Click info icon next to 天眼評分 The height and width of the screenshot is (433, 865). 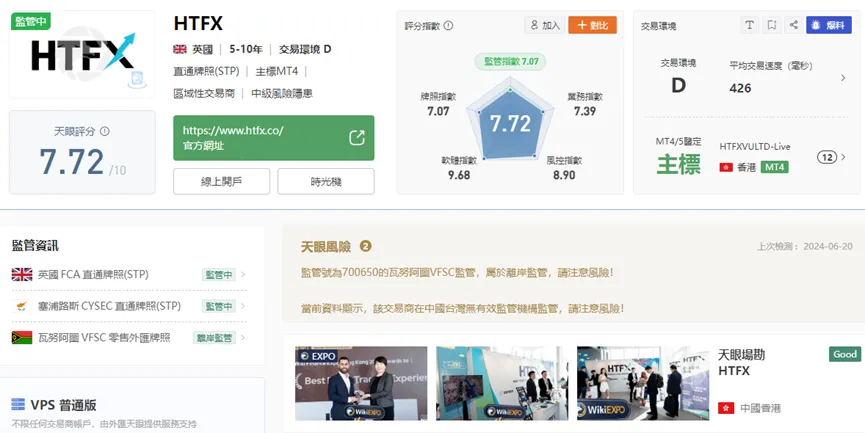(105, 131)
